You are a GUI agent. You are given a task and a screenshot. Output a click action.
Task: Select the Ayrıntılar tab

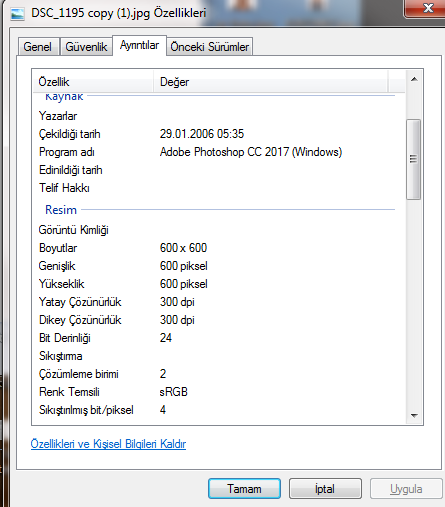coord(139,45)
